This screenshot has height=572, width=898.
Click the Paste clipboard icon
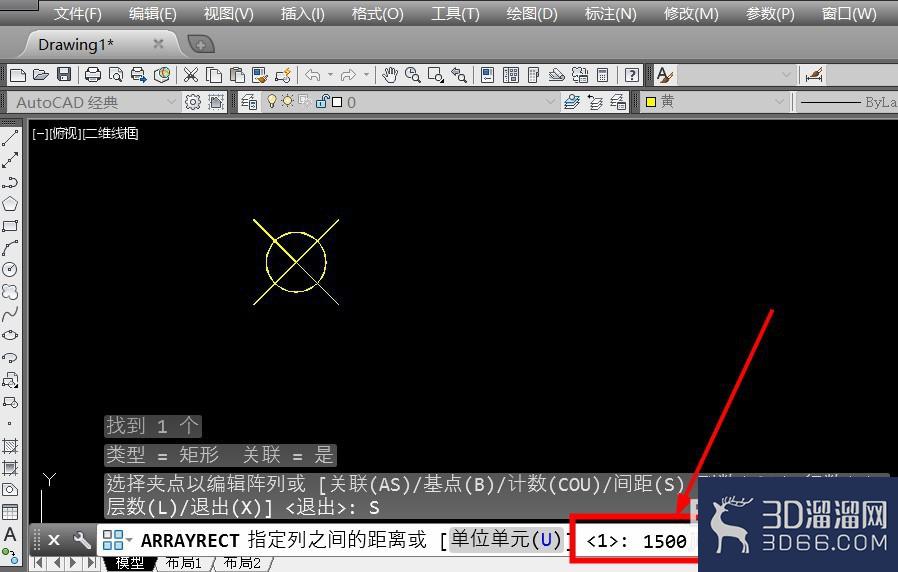pyautogui.click(x=237, y=75)
